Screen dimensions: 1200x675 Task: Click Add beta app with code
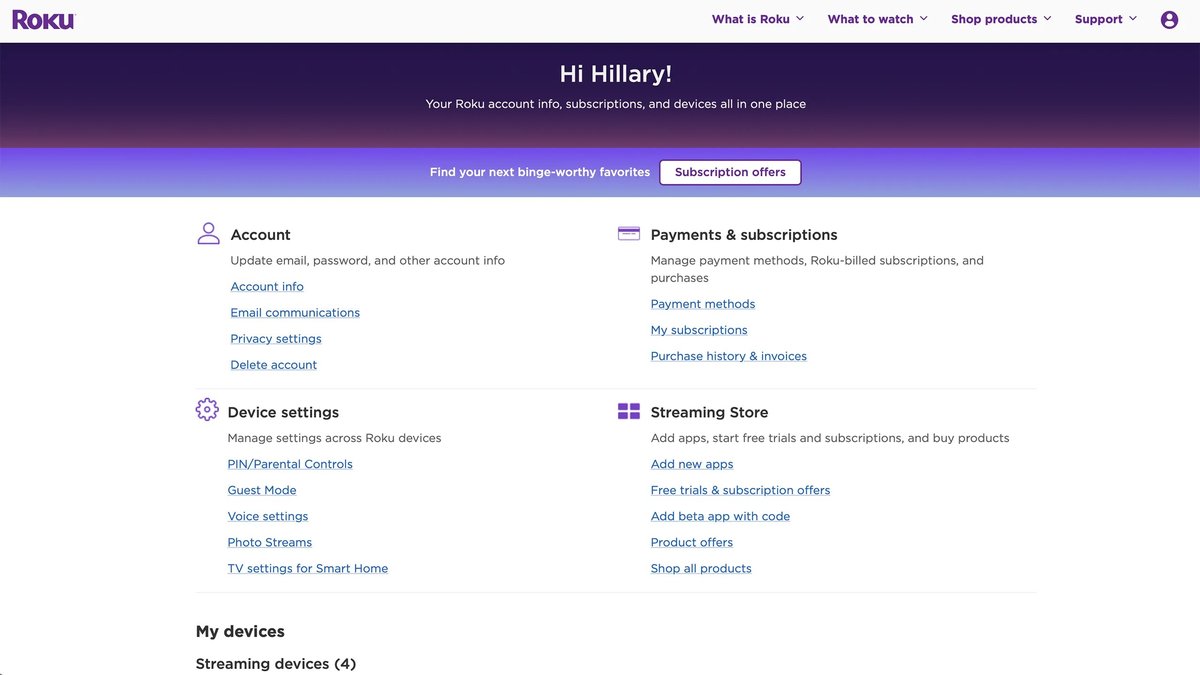[720, 515]
